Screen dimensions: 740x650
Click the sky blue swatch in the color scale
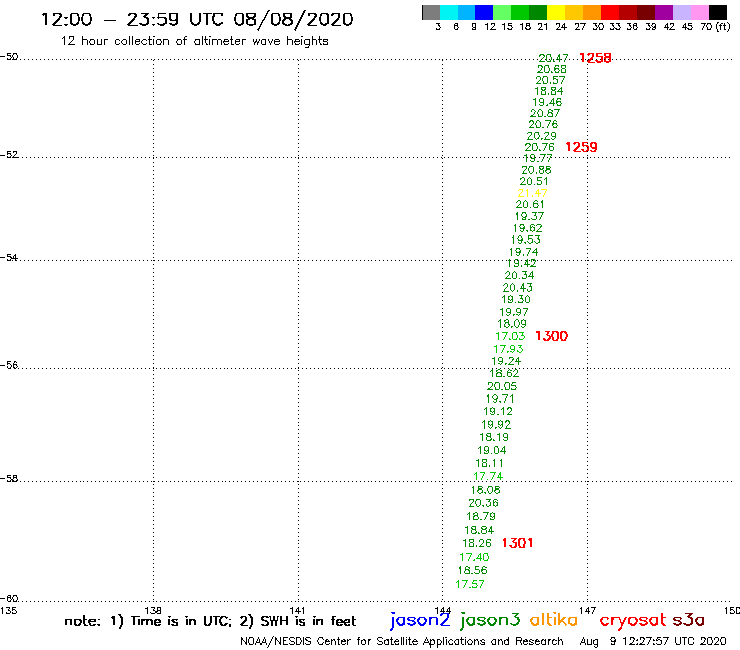466,12
